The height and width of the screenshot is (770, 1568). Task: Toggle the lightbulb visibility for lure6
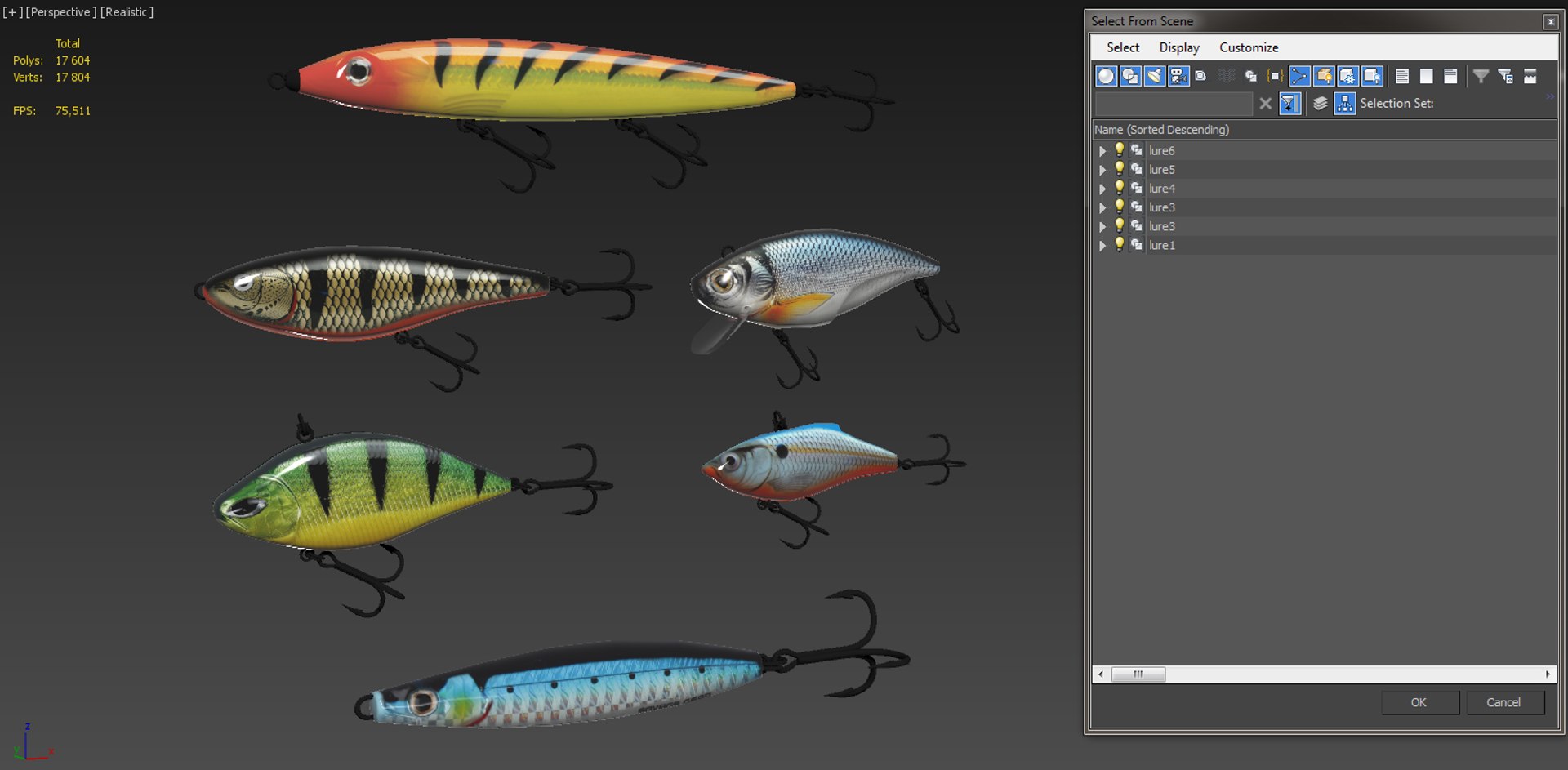point(1120,149)
